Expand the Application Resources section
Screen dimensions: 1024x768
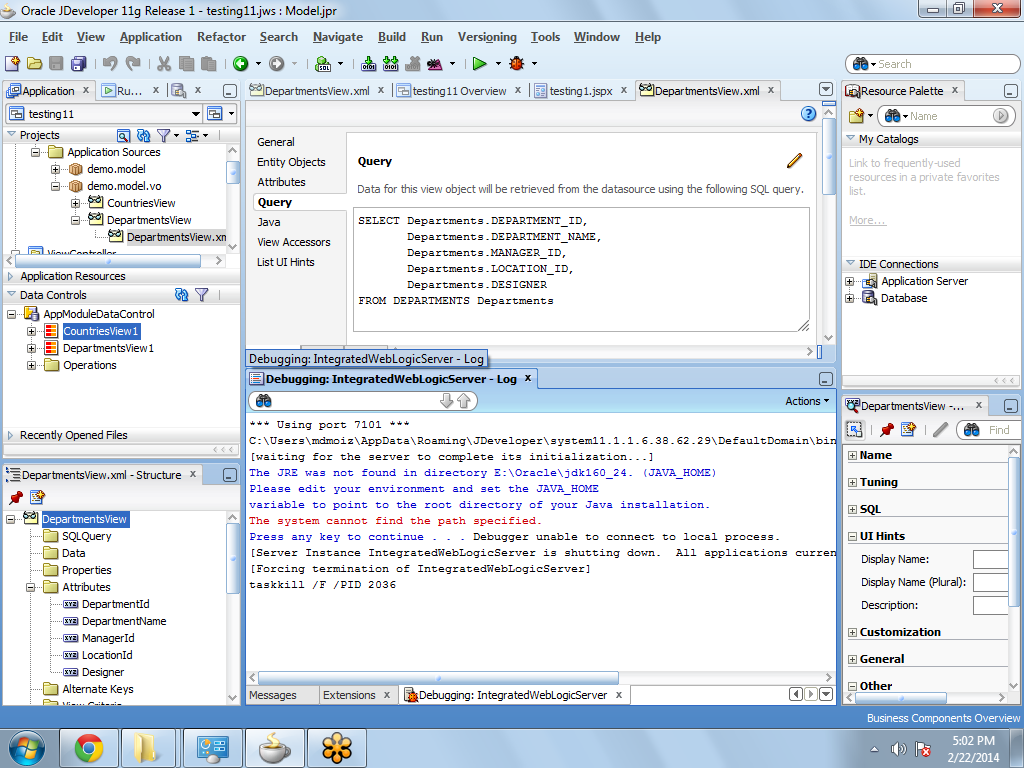point(10,276)
